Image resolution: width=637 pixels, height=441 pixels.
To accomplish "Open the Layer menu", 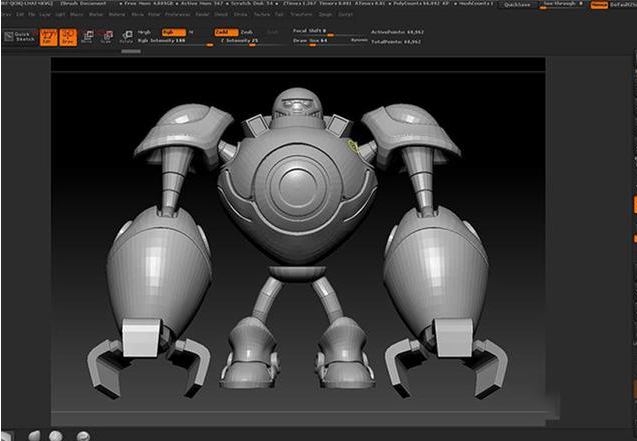I will (45, 14).
